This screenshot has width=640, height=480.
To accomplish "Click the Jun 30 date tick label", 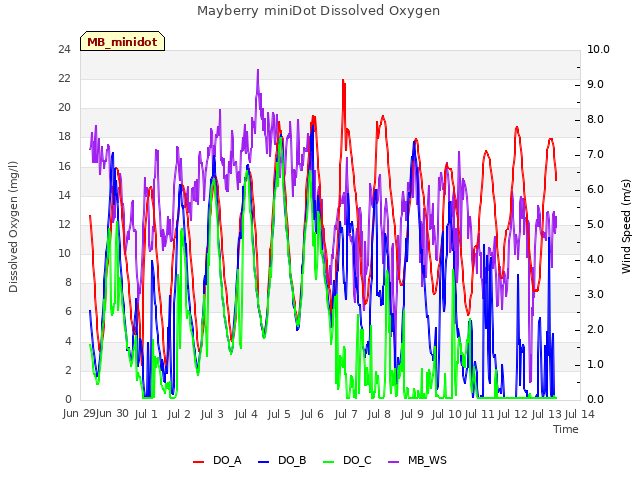I will pos(112,413).
